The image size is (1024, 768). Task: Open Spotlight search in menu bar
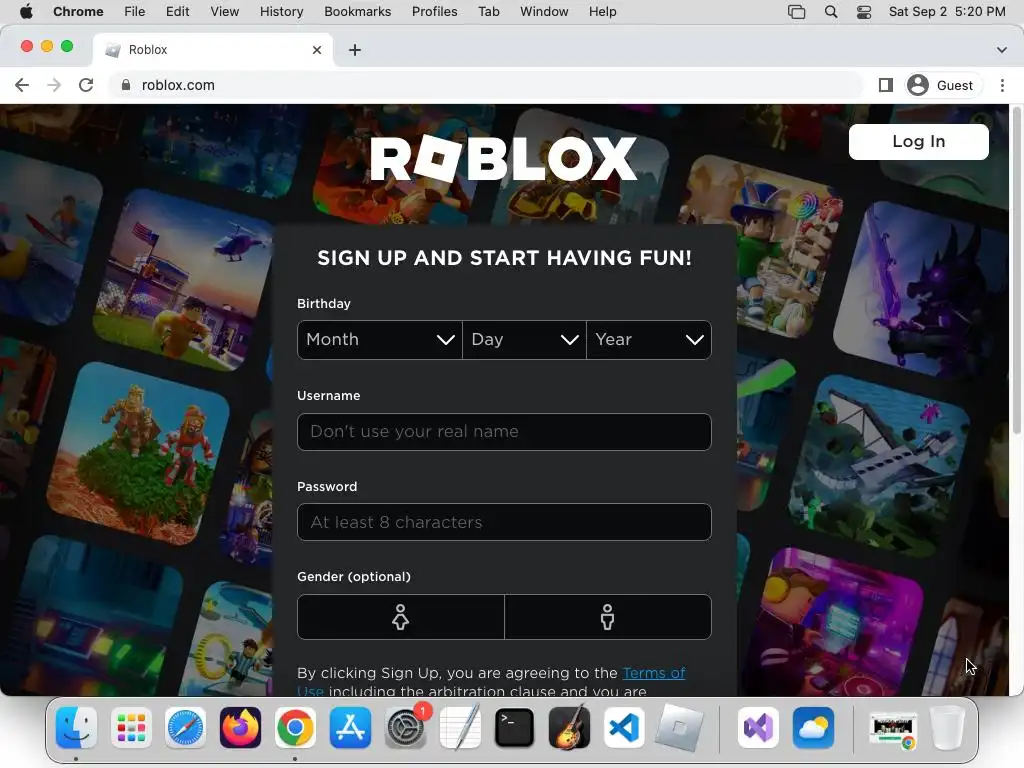(831, 12)
